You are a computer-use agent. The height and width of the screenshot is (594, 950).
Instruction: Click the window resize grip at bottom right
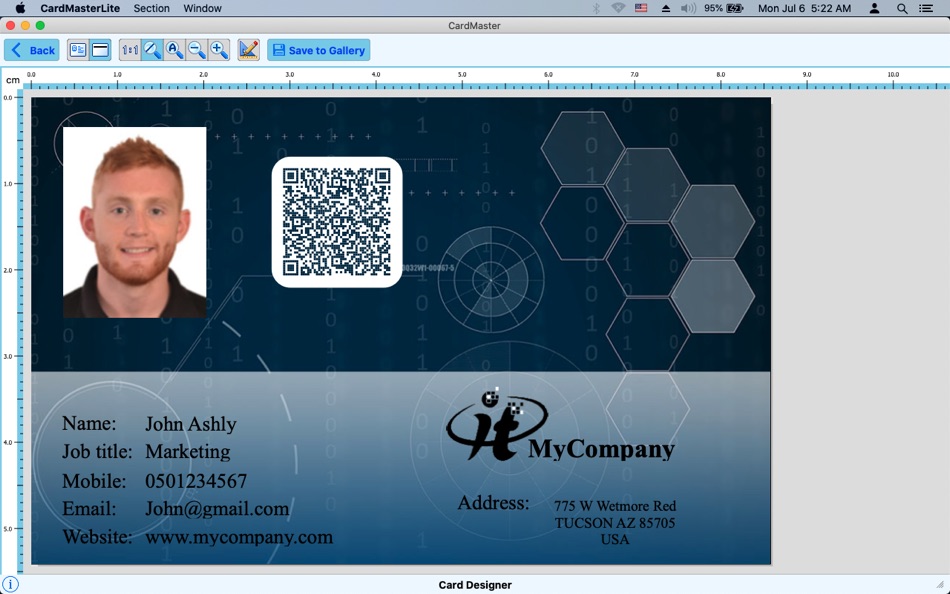click(941, 585)
